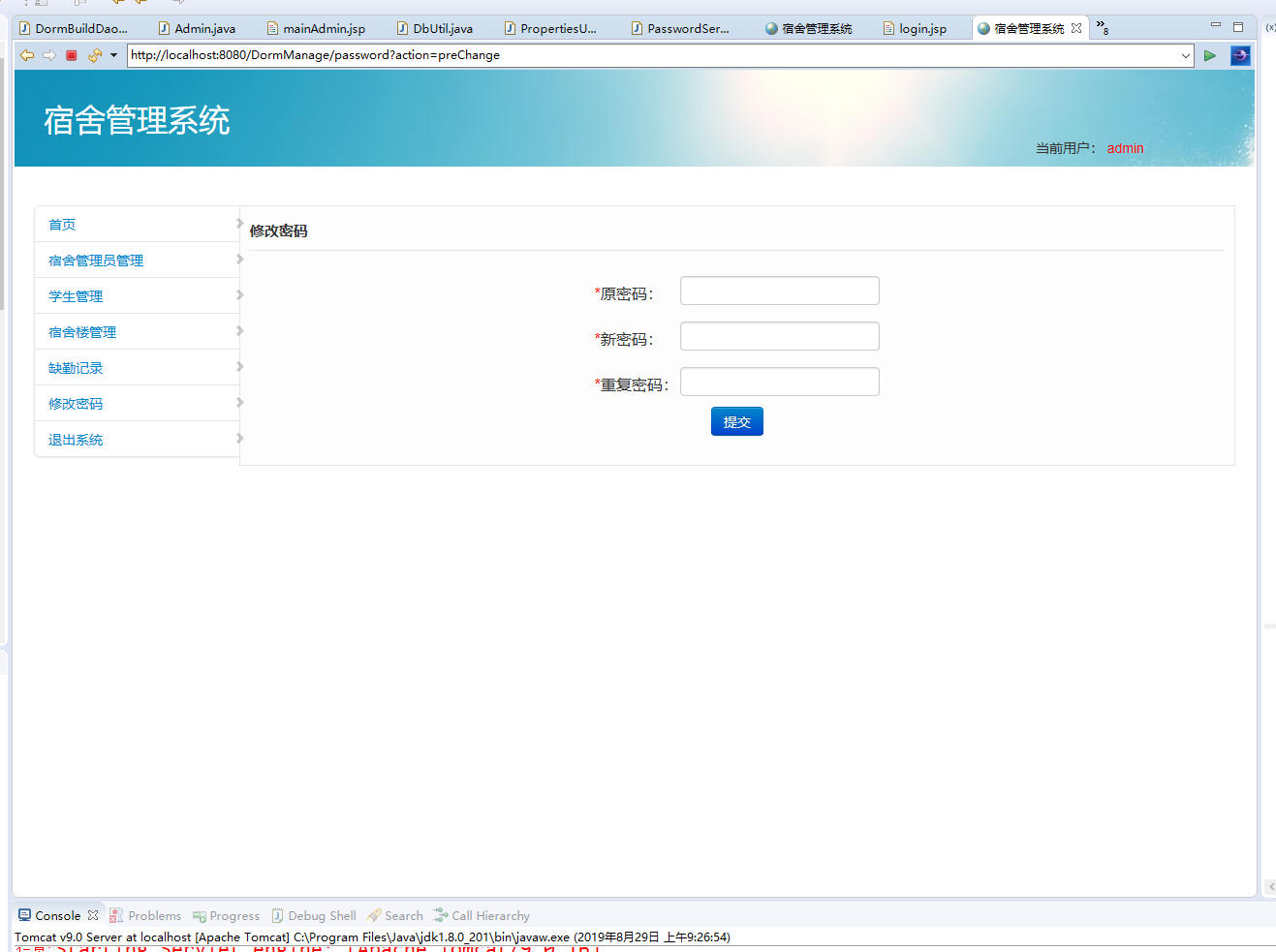This screenshot has width=1276, height=952.
Task: Click the 提交 submit button
Action: click(x=736, y=420)
